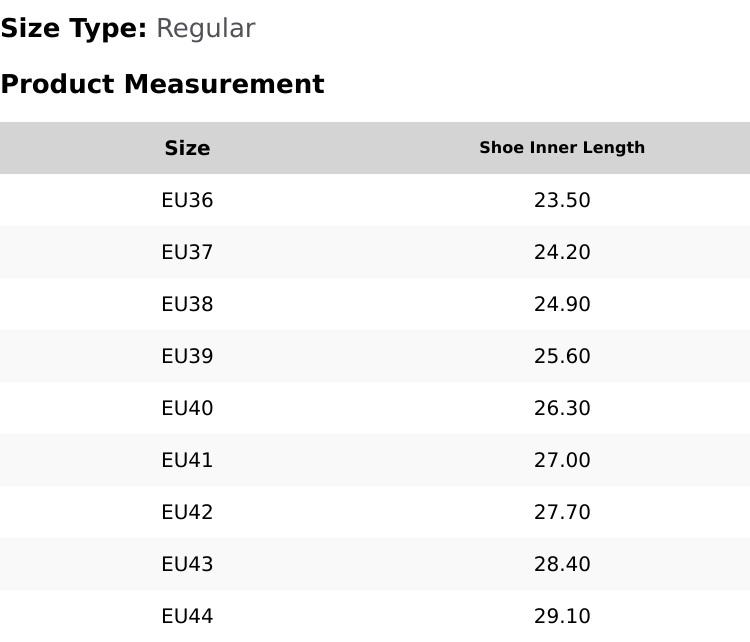Select the EU37 size cell
750x642 pixels.
pos(187,252)
